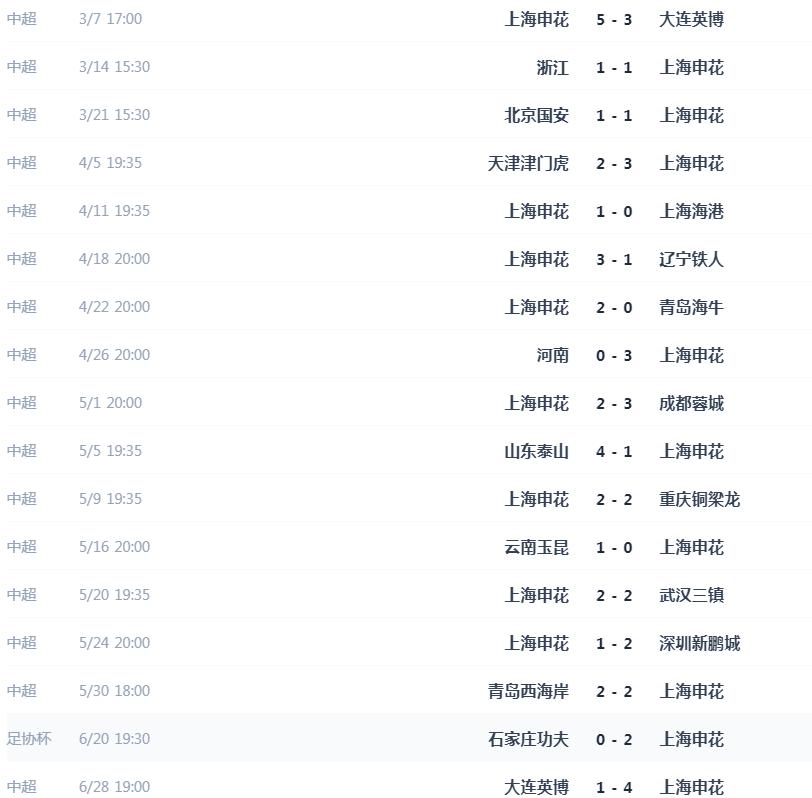Click 深圳新鹏城 team name
The image size is (812, 798).
click(700, 644)
